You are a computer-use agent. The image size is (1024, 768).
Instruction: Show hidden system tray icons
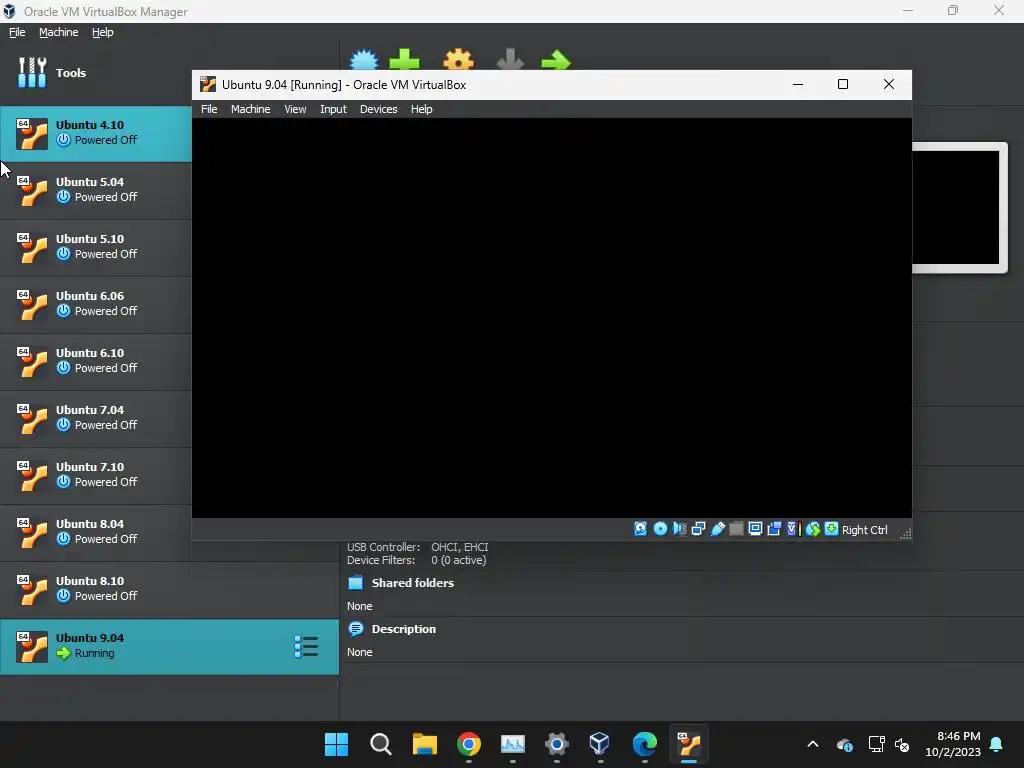point(813,744)
